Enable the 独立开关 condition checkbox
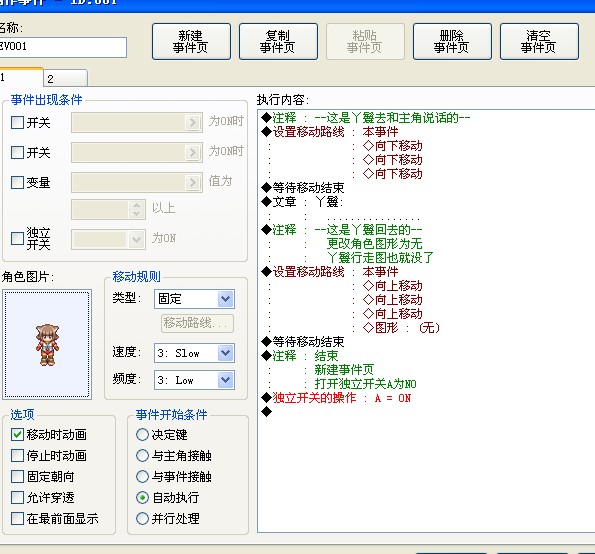The image size is (595, 554). coord(17,239)
